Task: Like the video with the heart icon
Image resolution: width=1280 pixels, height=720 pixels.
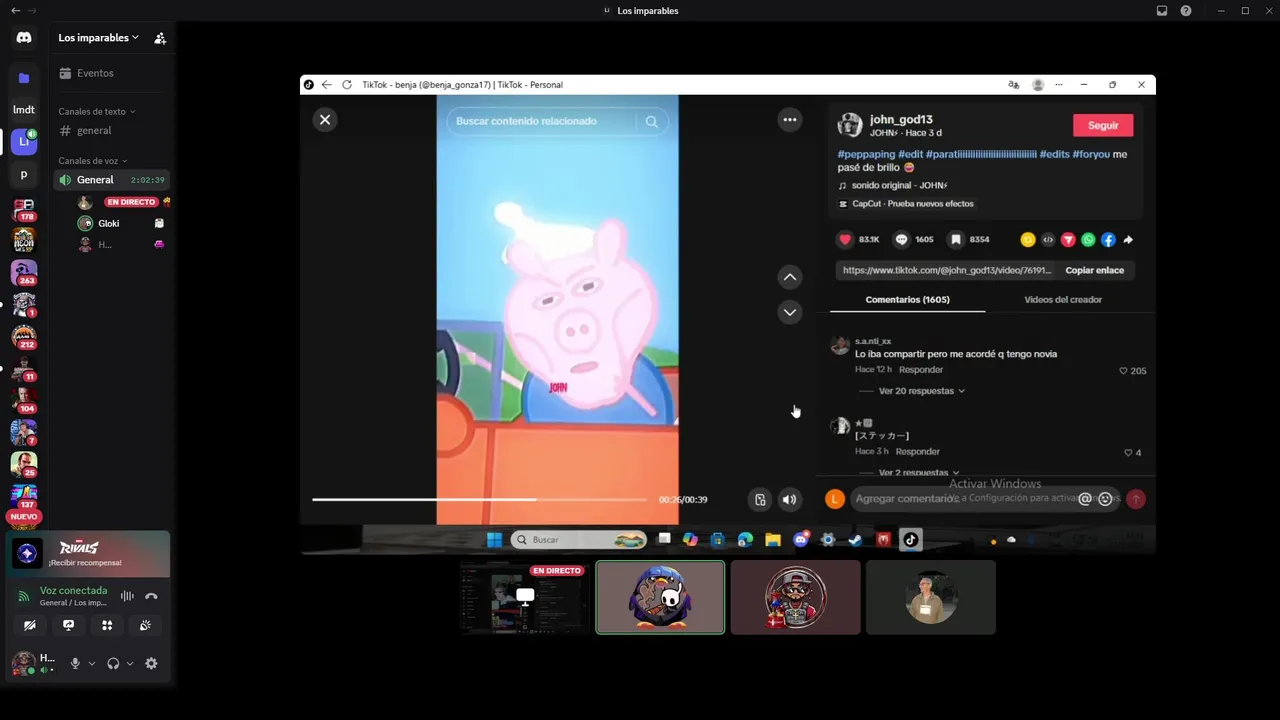Action: pos(845,239)
